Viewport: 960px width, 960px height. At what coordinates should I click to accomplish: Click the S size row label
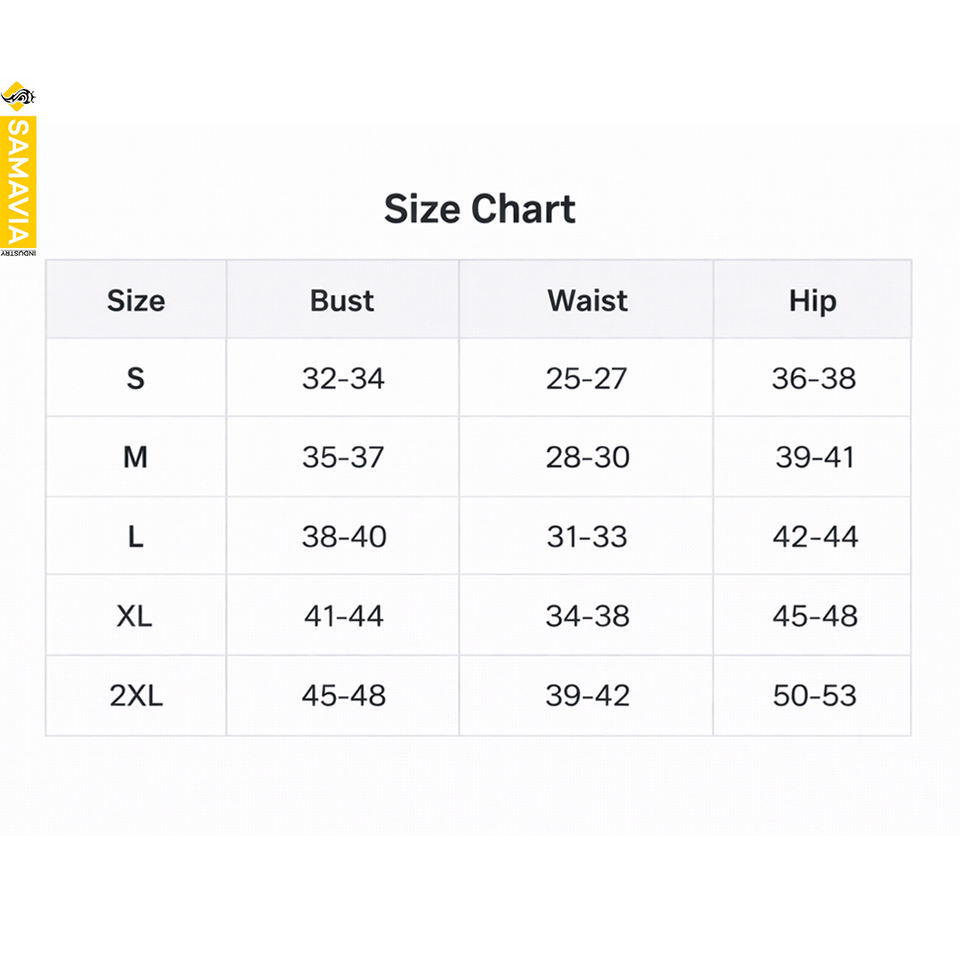coord(136,379)
